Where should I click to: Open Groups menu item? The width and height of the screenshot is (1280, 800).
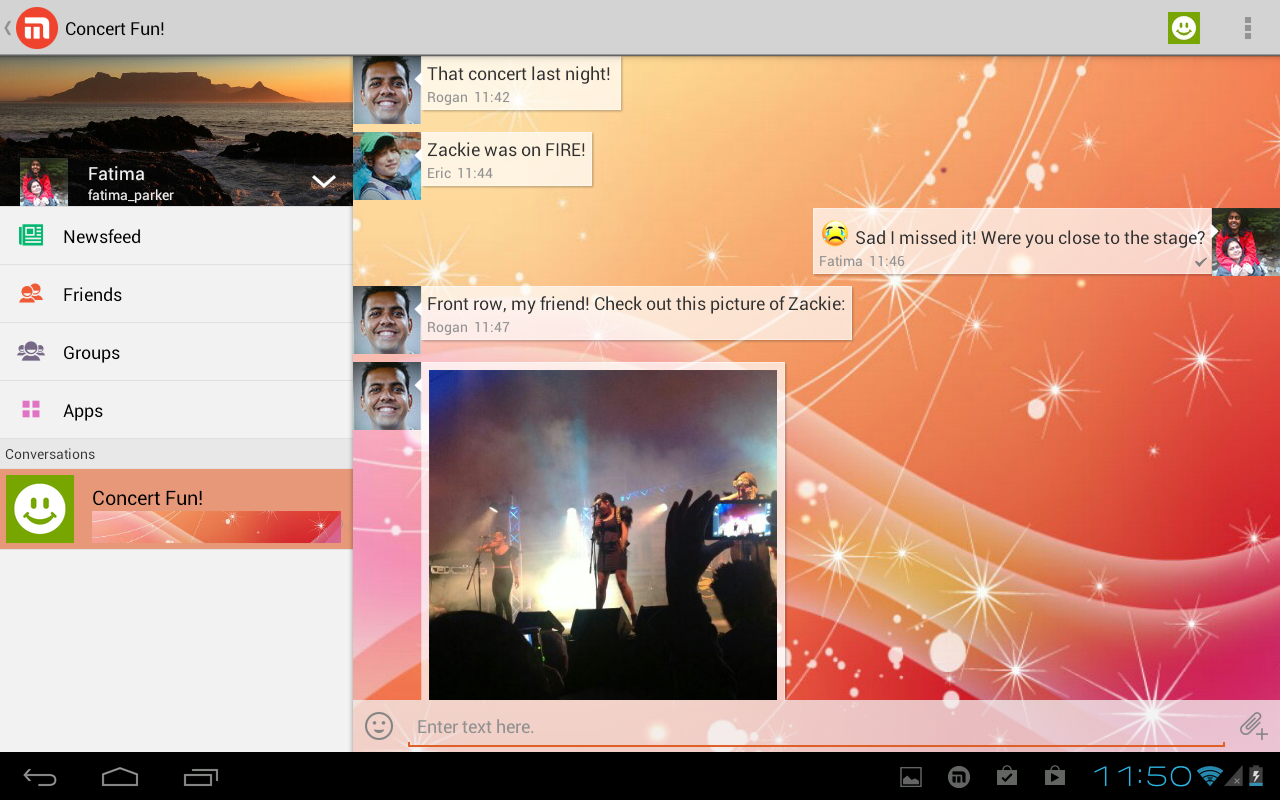176,352
